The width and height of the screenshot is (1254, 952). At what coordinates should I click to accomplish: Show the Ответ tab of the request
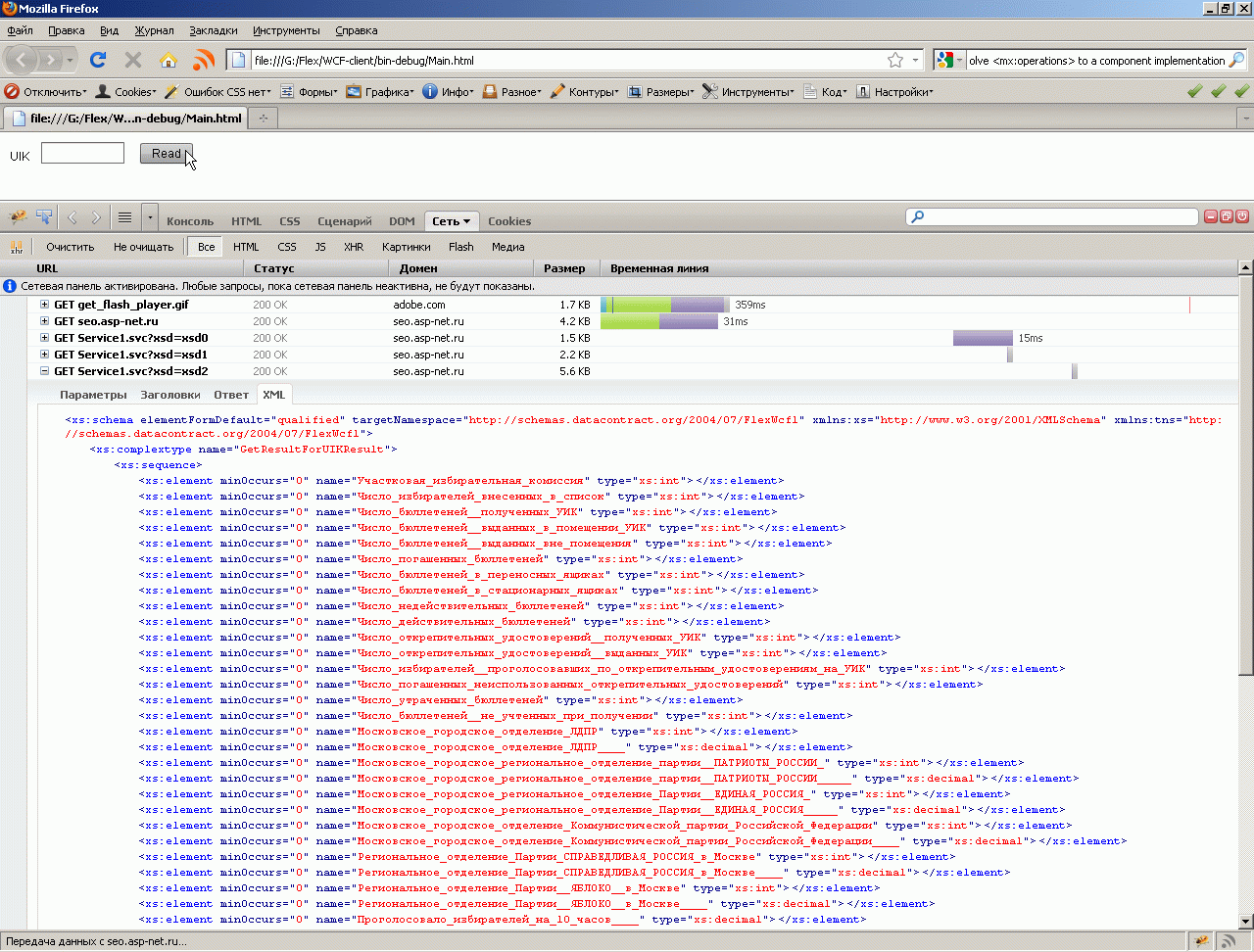point(231,395)
